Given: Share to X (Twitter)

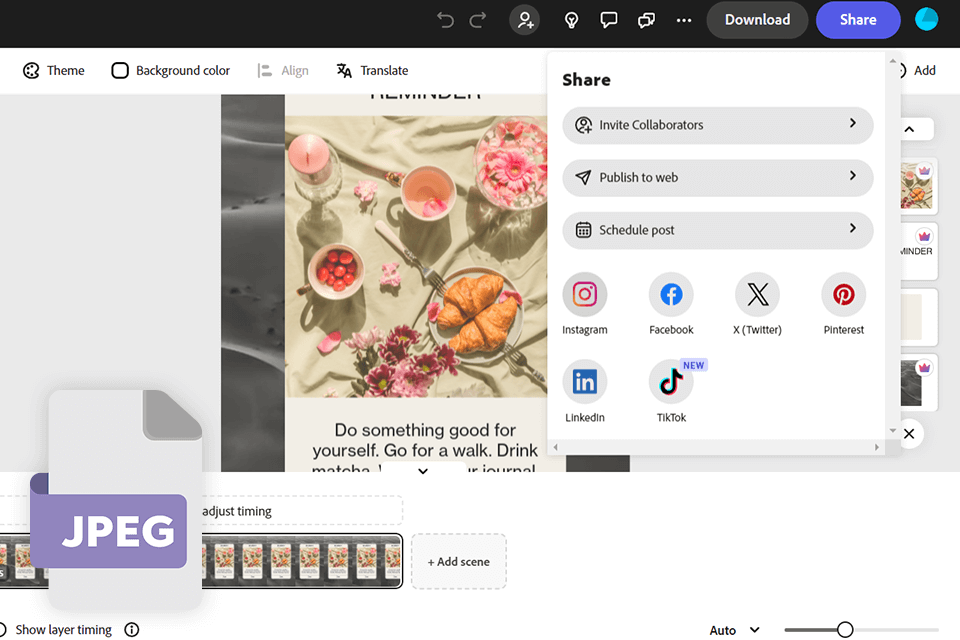Looking at the screenshot, I should pyautogui.click(x=757, y=295).
